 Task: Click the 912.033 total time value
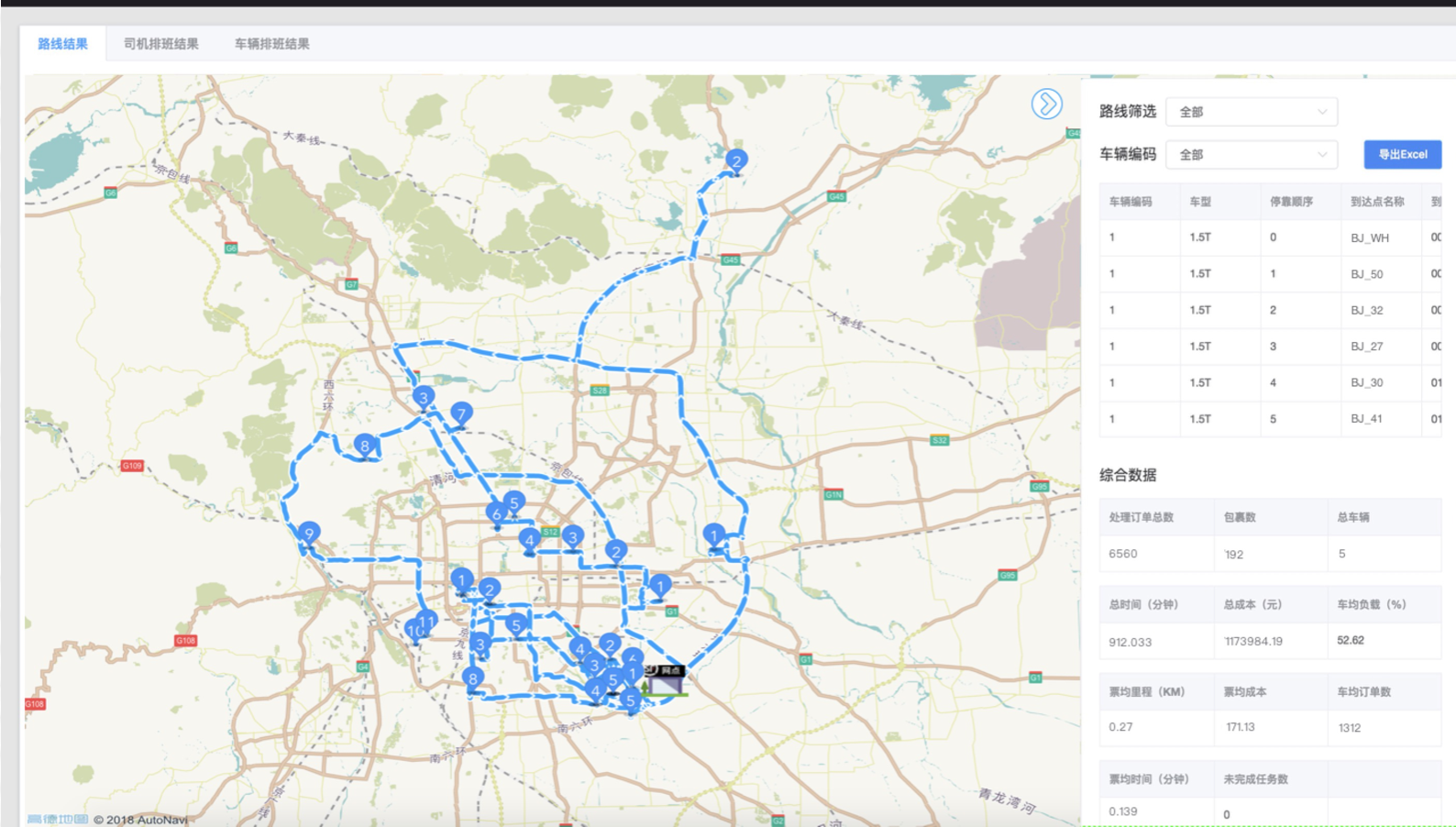click(x=1131, y=642)
